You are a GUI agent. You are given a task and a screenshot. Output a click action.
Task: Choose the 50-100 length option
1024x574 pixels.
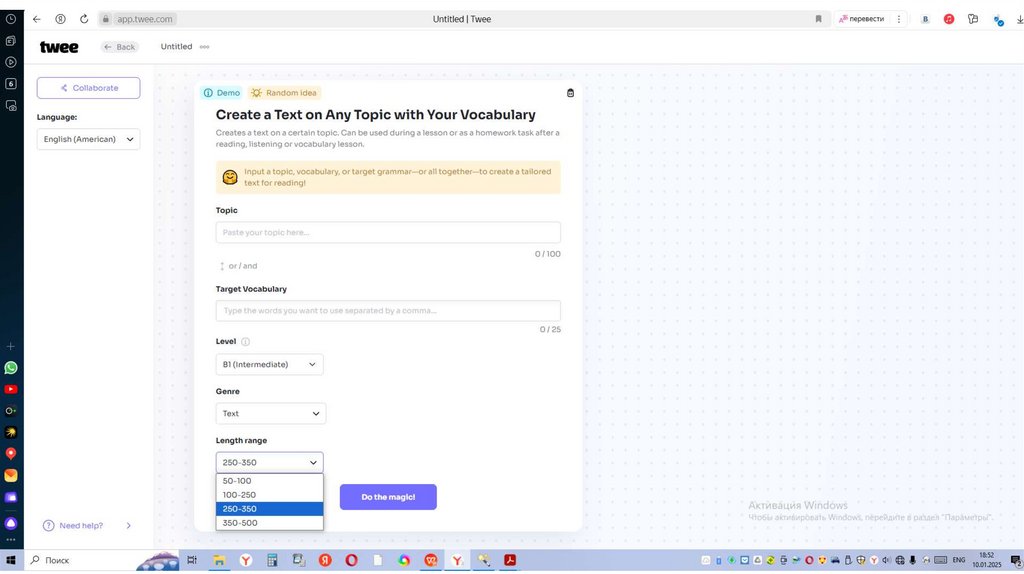(x=269, y=481)
